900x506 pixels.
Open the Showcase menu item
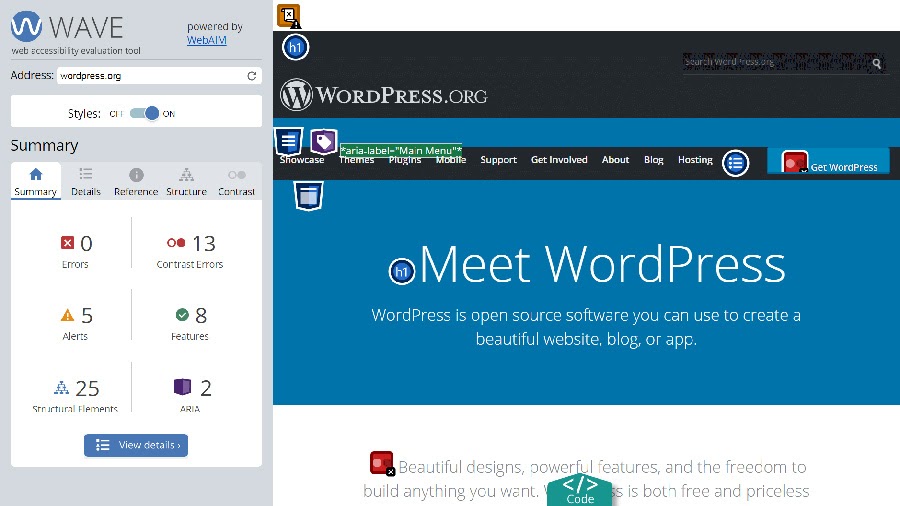point(302,160)
